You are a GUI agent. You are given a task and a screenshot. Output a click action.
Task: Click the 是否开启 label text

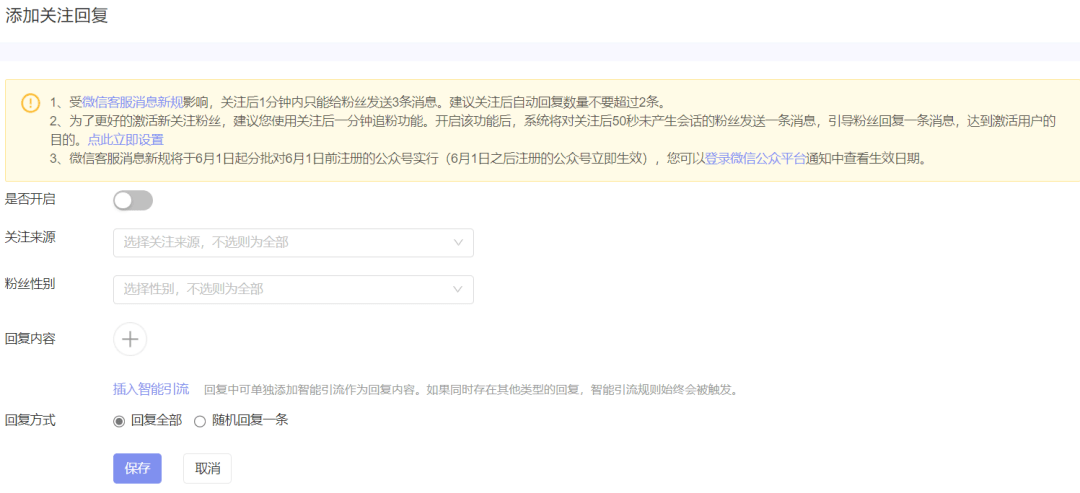click(x=30, y=199)
